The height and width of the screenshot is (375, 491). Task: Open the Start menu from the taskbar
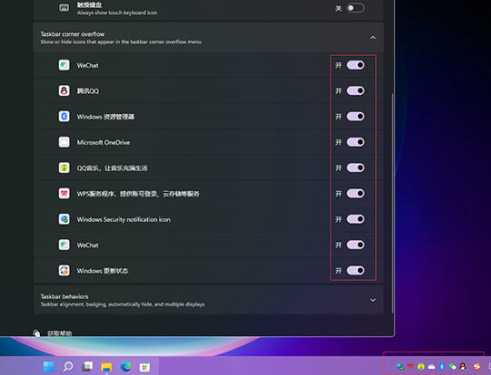coord(49,367)
